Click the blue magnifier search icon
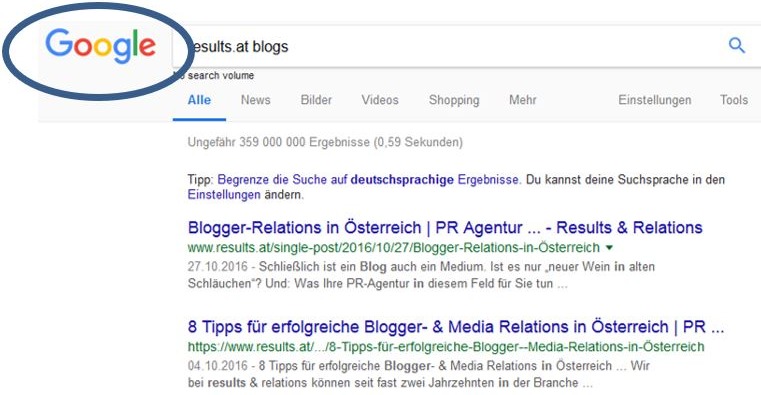761x395 pixels. point(736,46)
